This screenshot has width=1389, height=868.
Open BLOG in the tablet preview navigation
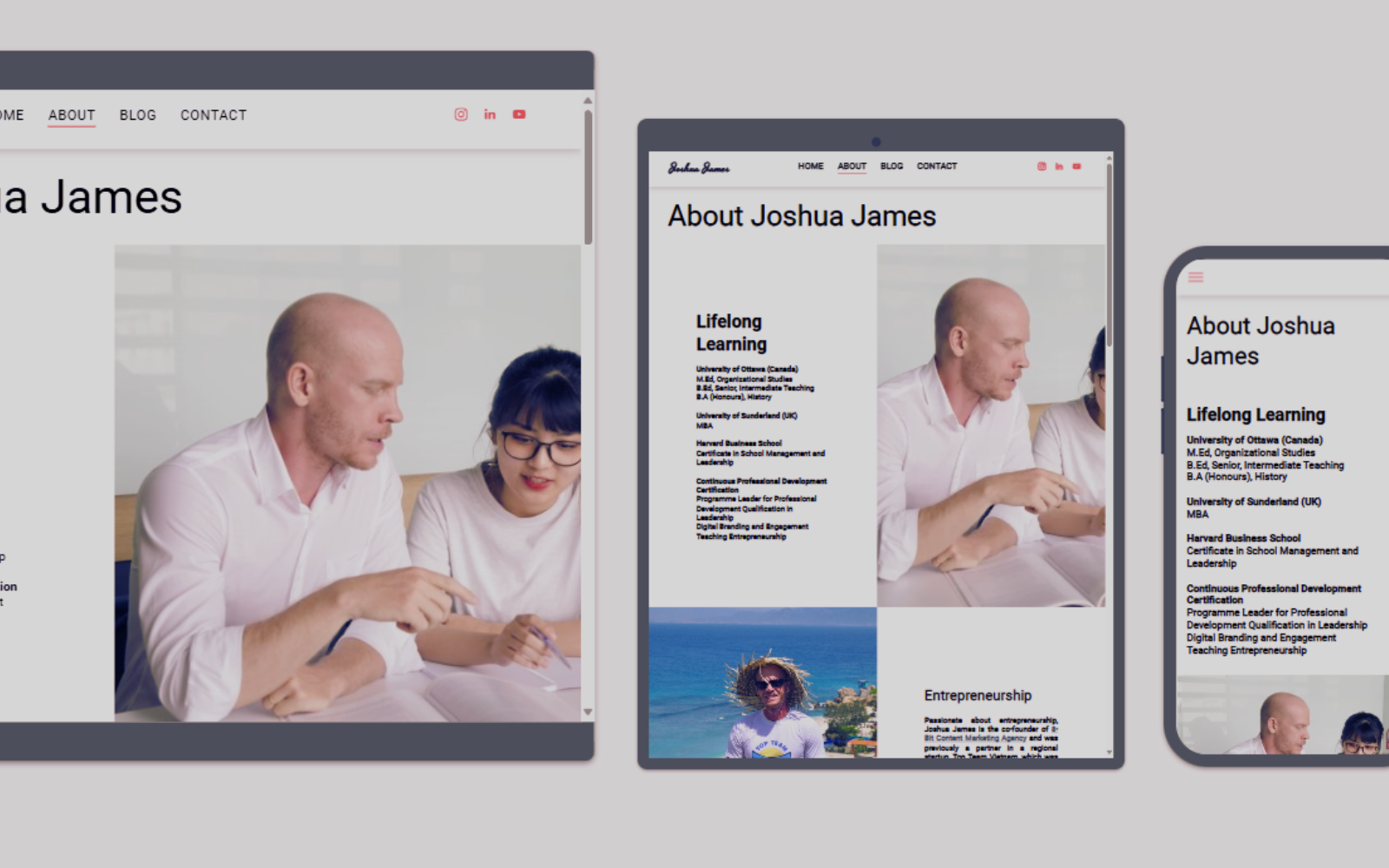coord(892,166)
